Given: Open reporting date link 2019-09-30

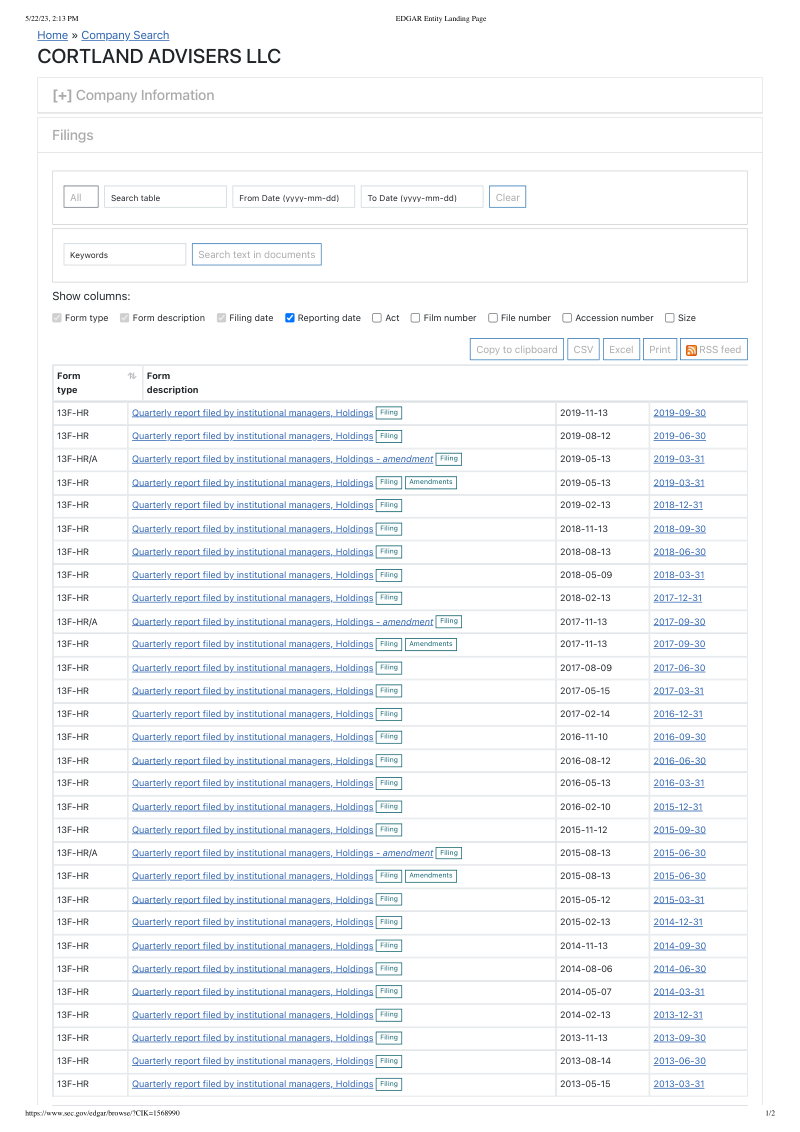Looking at the screenshot, I should tap(679, 413).
